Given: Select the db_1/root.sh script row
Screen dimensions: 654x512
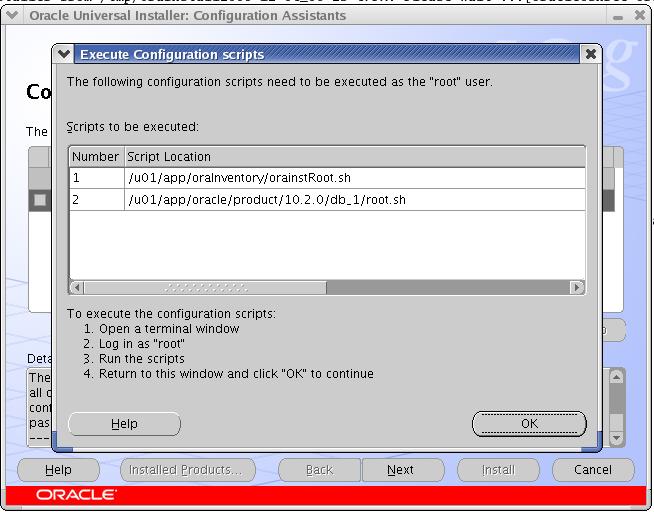Looking at the screenshot, I should [326, 200].
